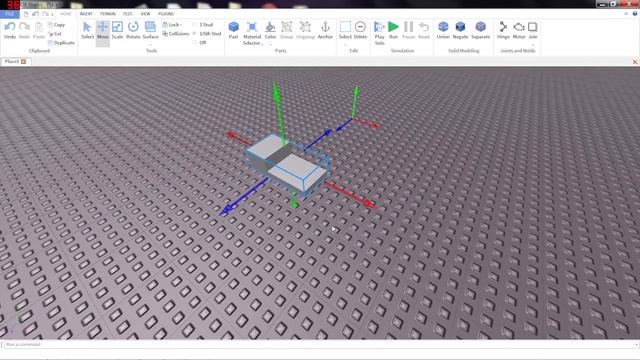Screen dimensions: 640x360
Task: Click quick access undo icon
Action: click(x=36, y=14)
